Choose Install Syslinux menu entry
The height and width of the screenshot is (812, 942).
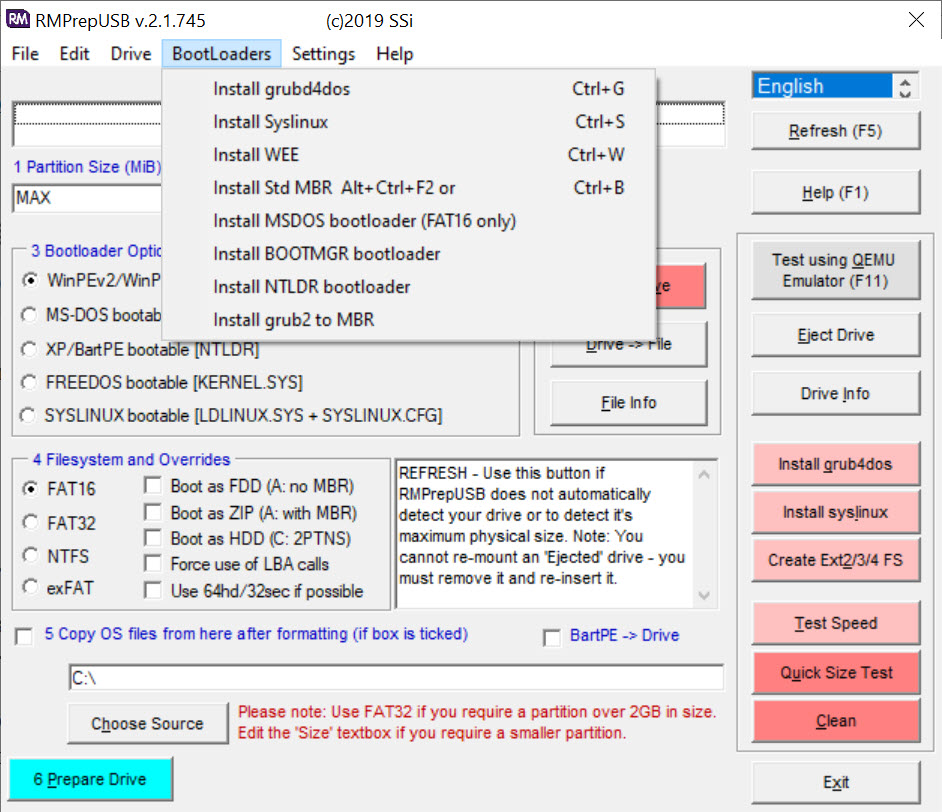409,122
